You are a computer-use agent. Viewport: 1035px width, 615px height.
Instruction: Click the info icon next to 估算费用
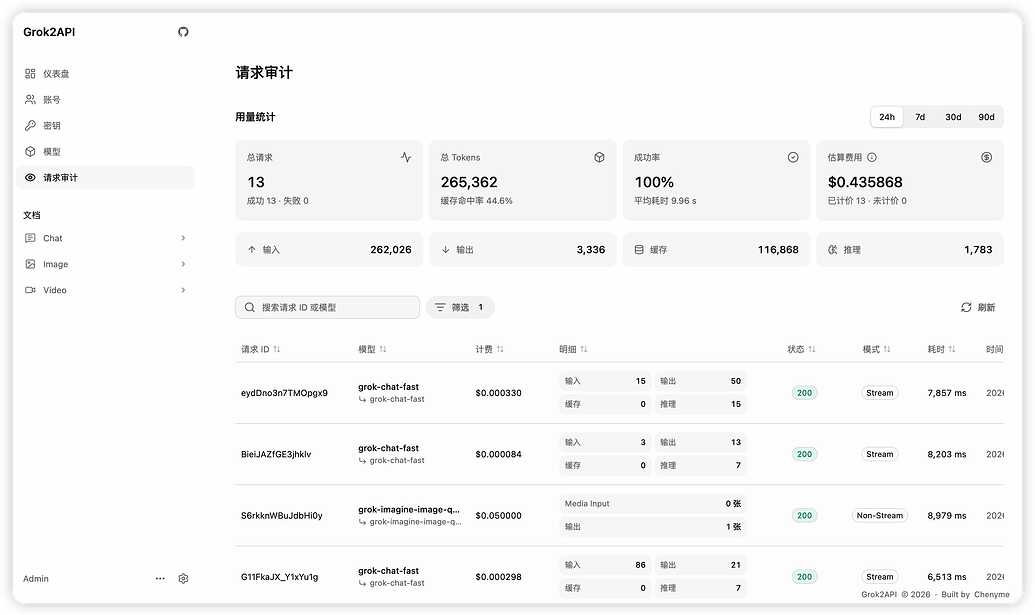(x=872, y=157)
